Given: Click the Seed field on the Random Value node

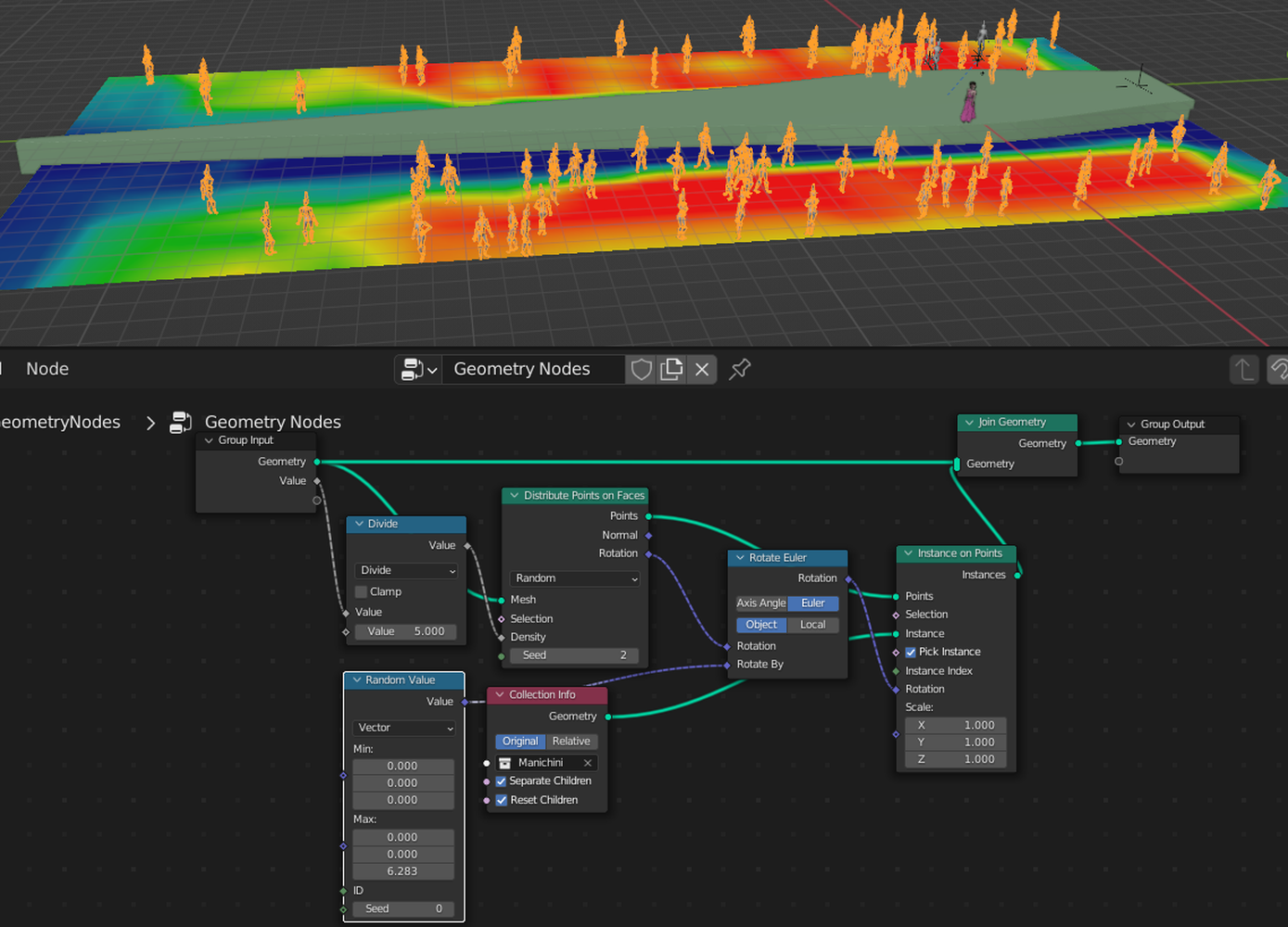Looking at the screenshot, I should coord(402,908).
